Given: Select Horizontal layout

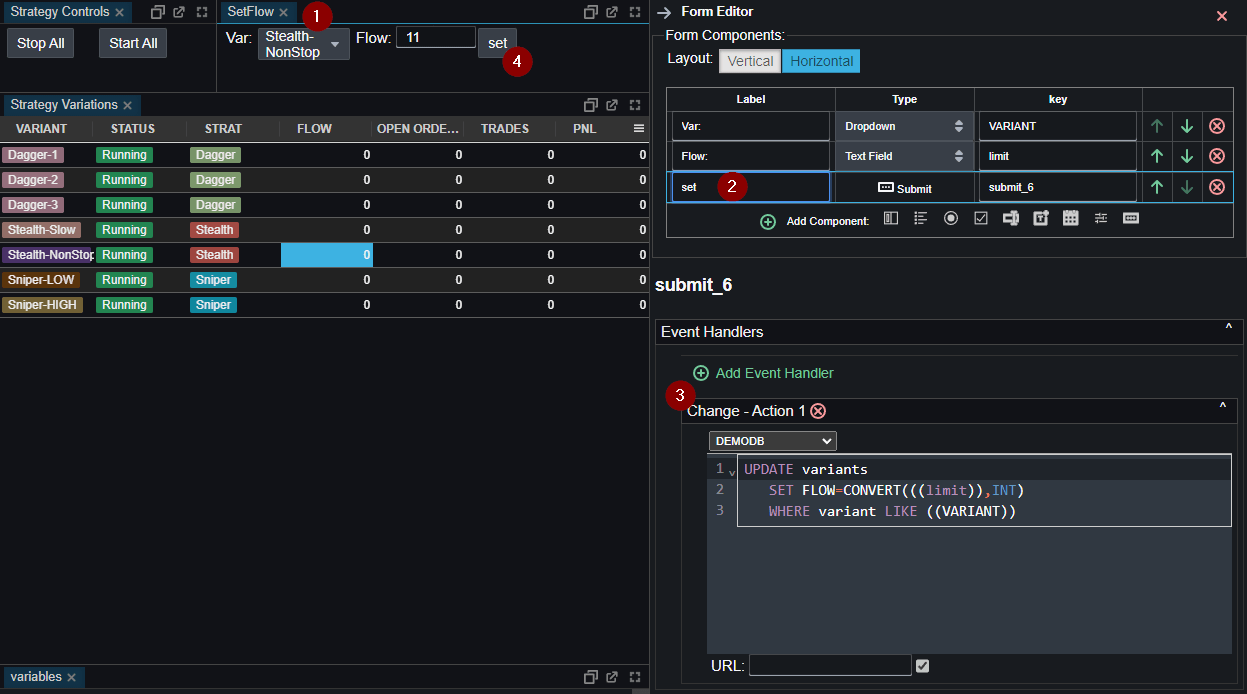Looking at the screenshot, I should [821, 61].
